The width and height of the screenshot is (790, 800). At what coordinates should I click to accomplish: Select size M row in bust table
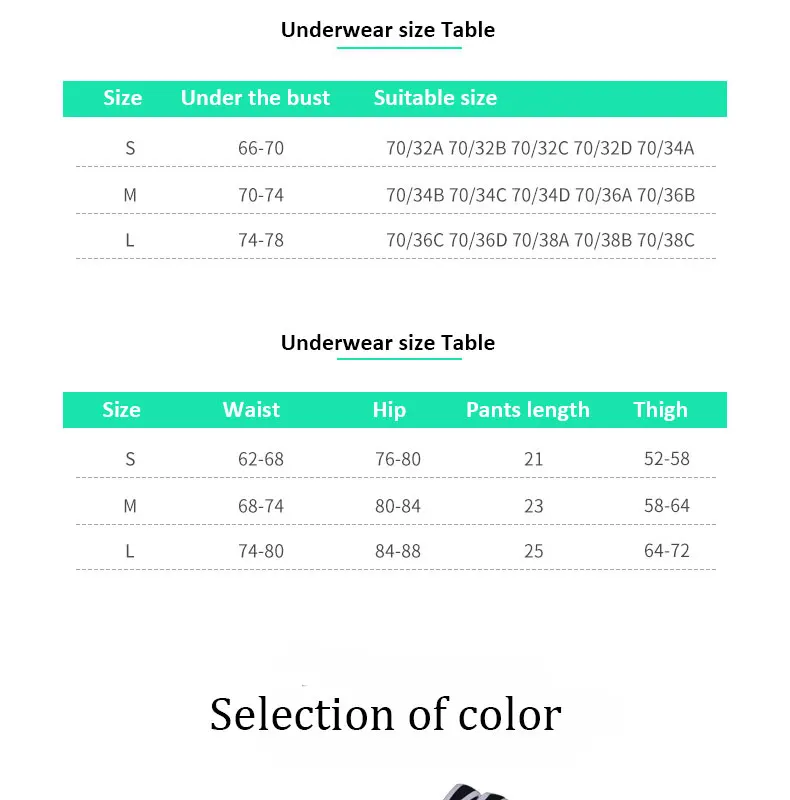coord(396,195)
